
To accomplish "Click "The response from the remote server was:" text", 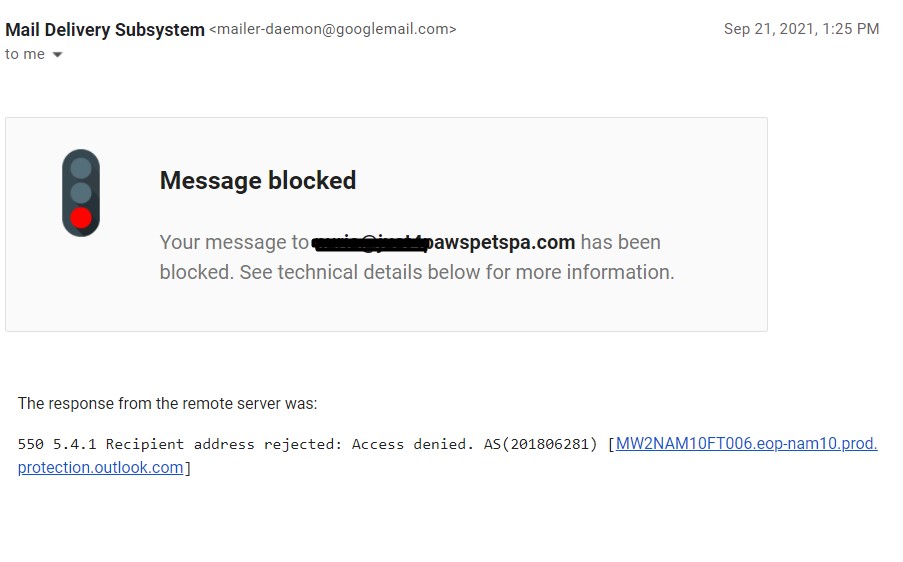I will pyautogui.click(x=167, y=404).
